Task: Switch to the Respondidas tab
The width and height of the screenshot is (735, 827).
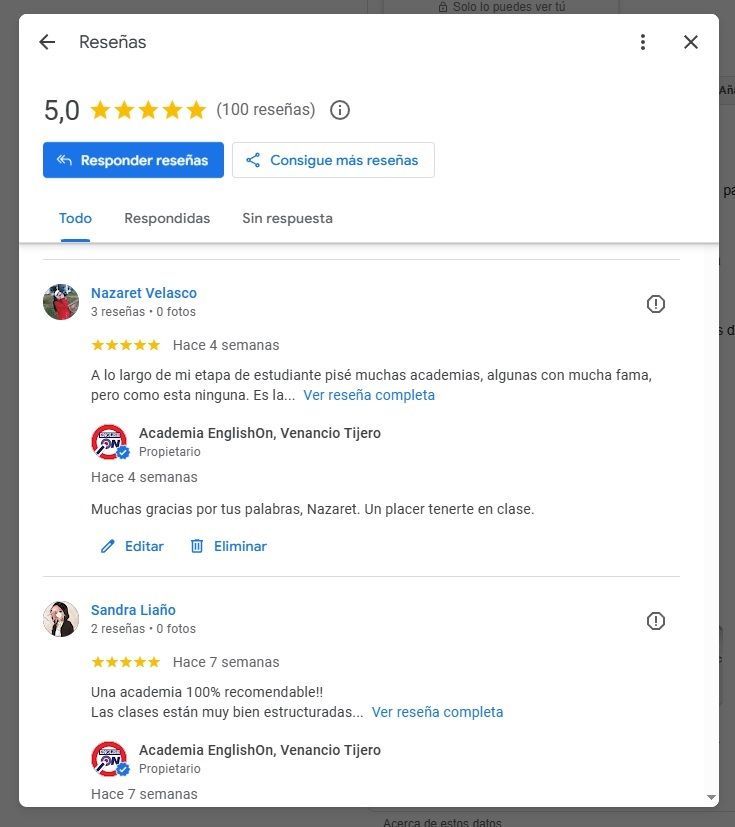Action: click(167, 218)
